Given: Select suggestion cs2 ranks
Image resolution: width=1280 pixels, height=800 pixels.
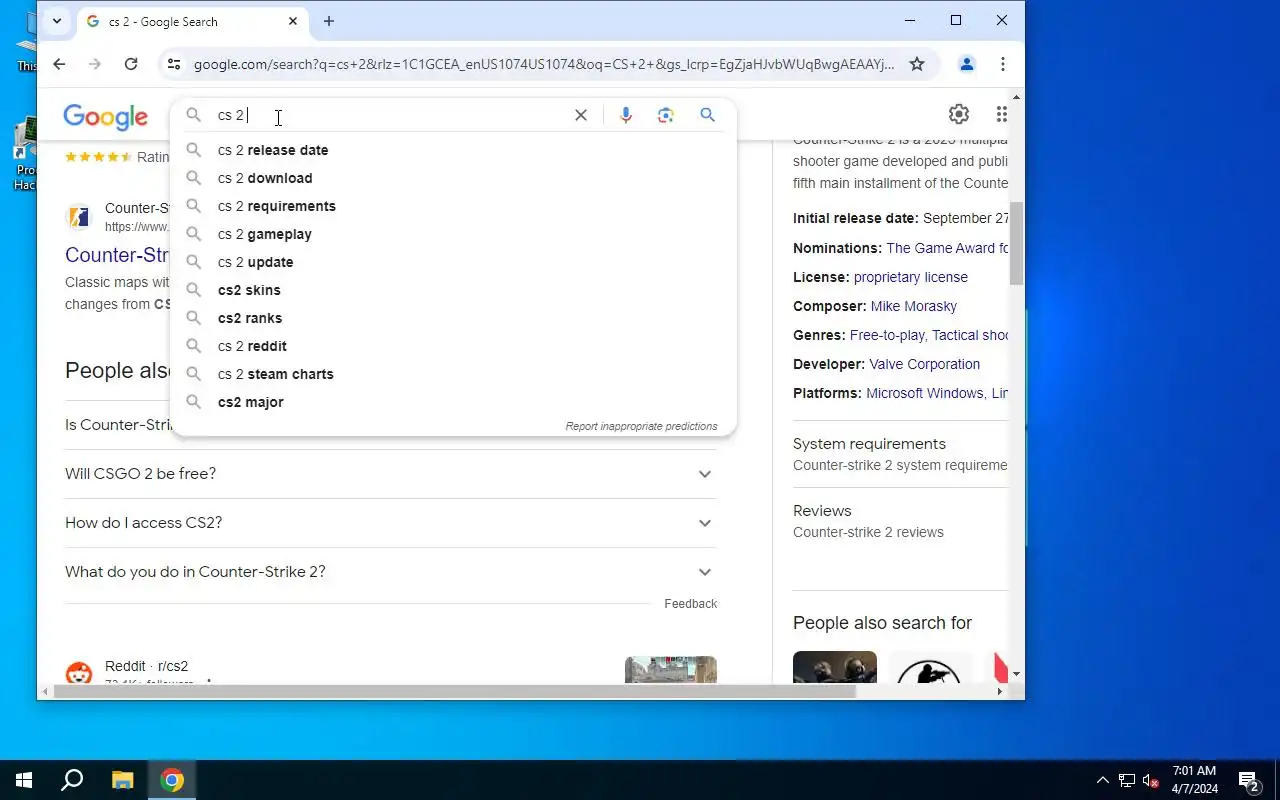Looking at the screenshot, I should pyautogui.click(x=454, y=318).
